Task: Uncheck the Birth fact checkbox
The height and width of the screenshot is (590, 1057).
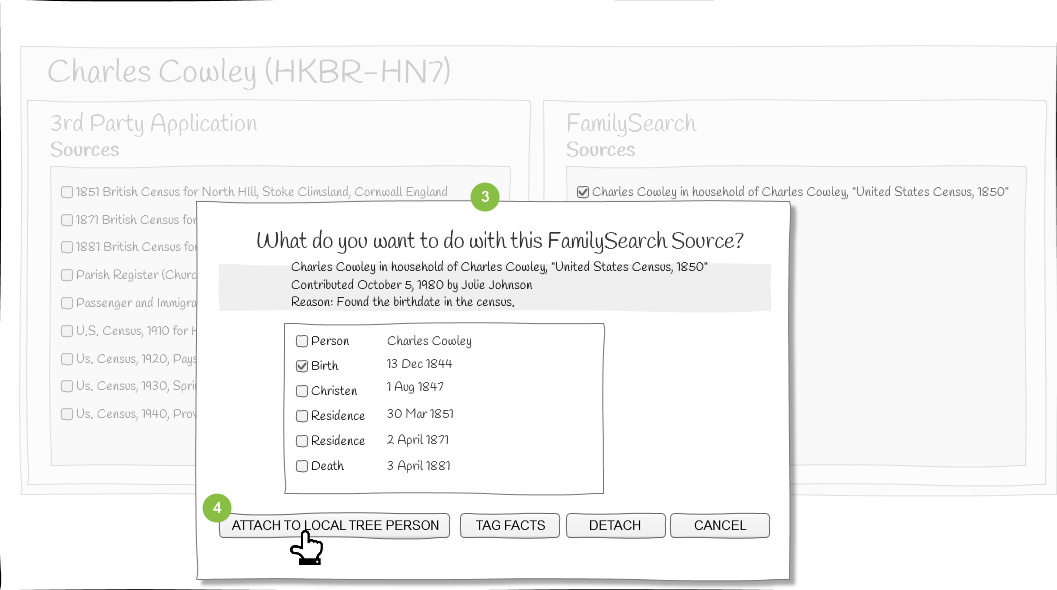Action: pos(302,366)
